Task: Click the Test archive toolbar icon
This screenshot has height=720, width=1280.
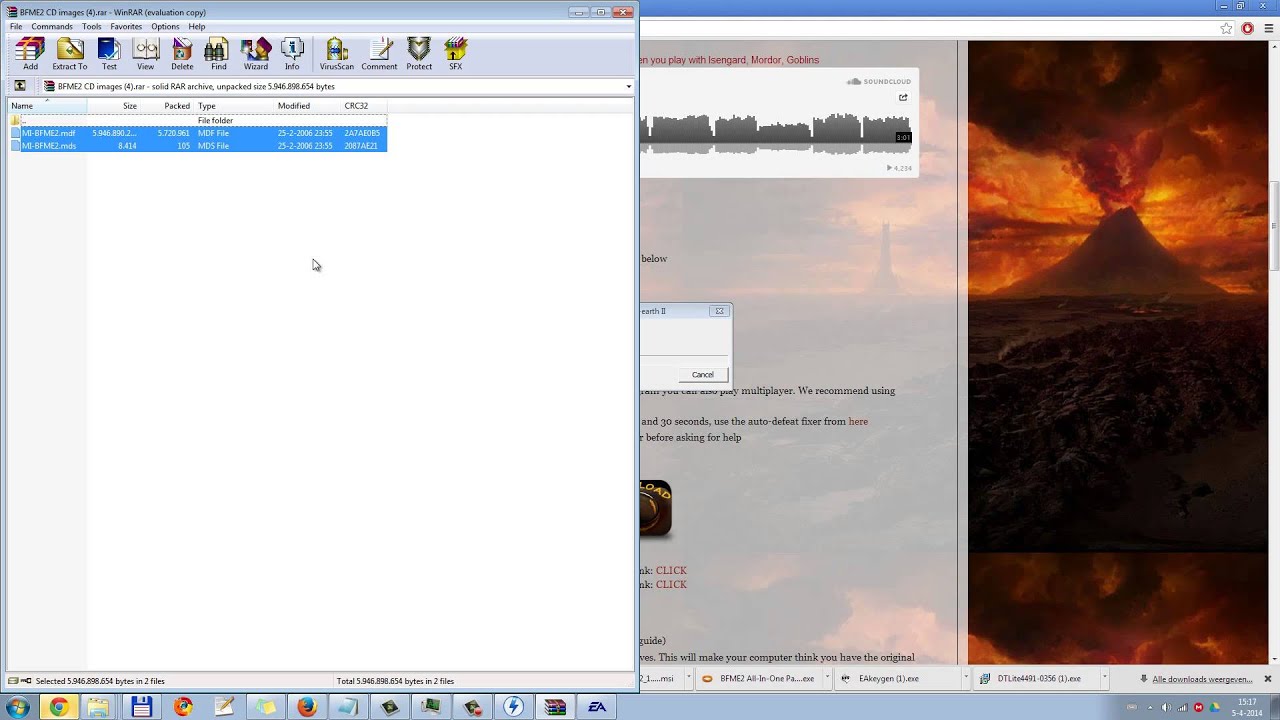Action: (x=109, y=54)
